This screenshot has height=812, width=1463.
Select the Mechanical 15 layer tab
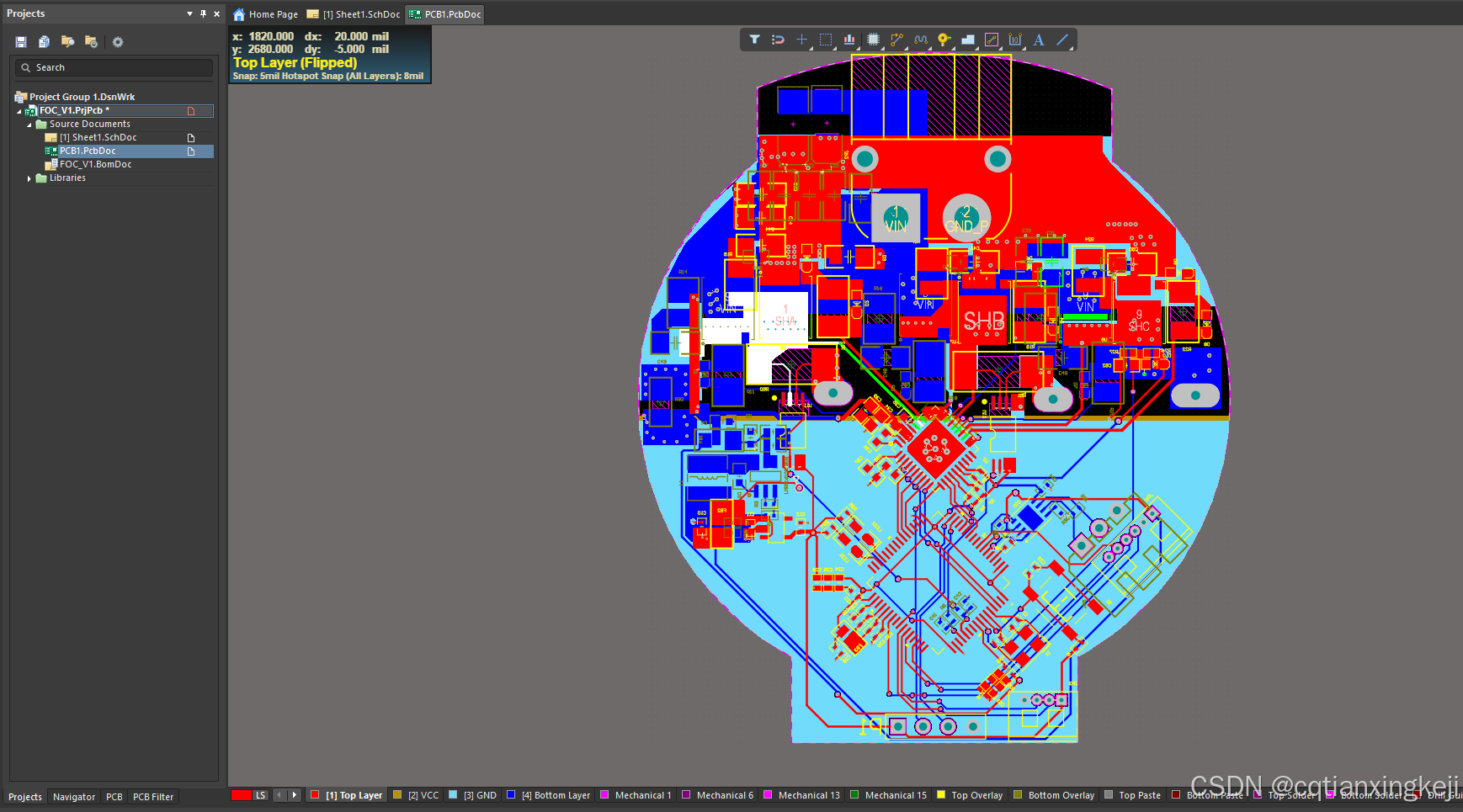[x=888, y=795]
